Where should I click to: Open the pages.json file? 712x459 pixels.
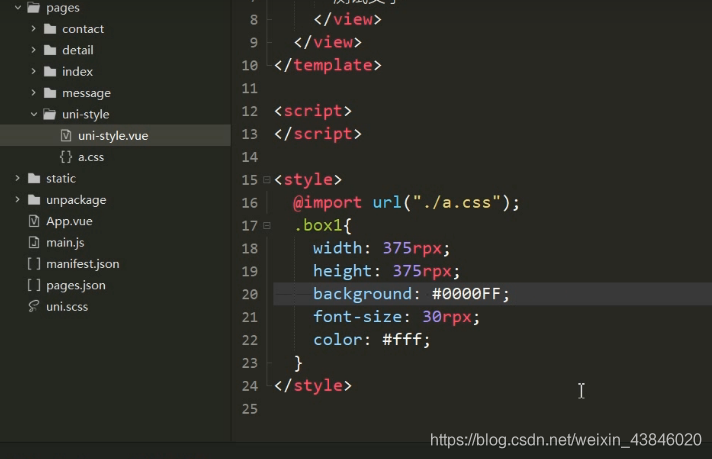[76, 285]
